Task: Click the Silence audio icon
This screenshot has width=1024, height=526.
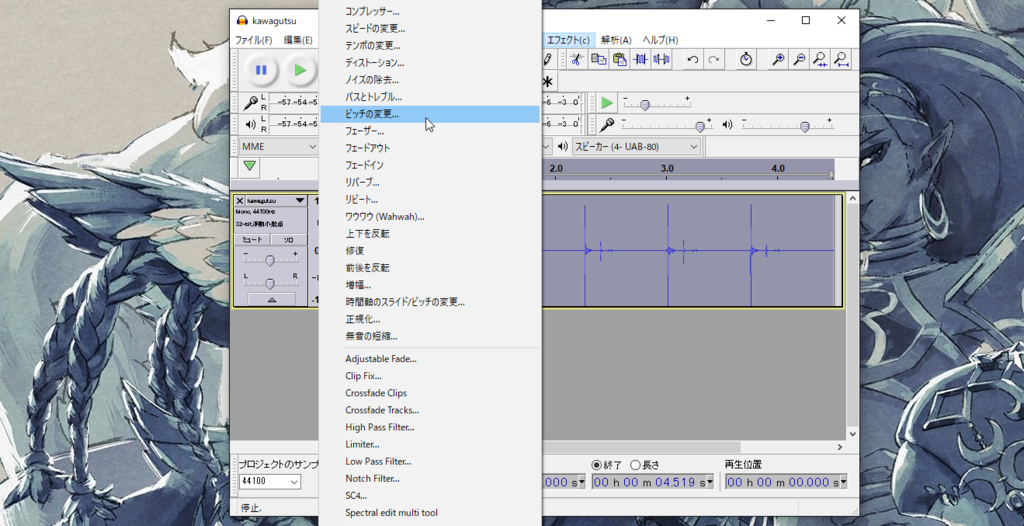Action: tap(662, 59)
